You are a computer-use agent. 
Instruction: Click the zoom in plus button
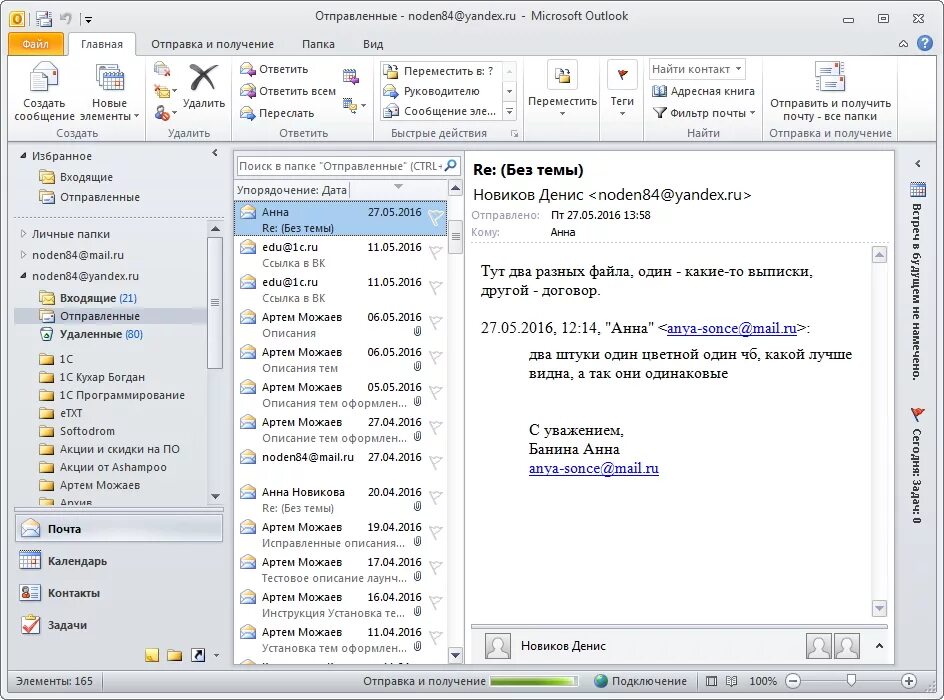pyautogui.click(x=908, y=681)
